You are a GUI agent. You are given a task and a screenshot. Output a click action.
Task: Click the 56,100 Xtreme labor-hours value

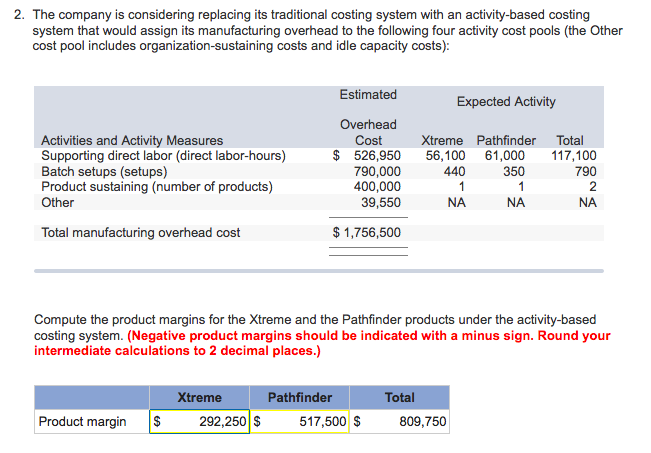445,156
